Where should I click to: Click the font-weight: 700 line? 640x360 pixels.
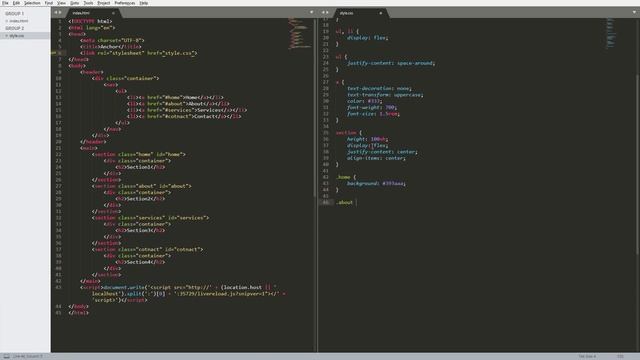pos(372,107)
